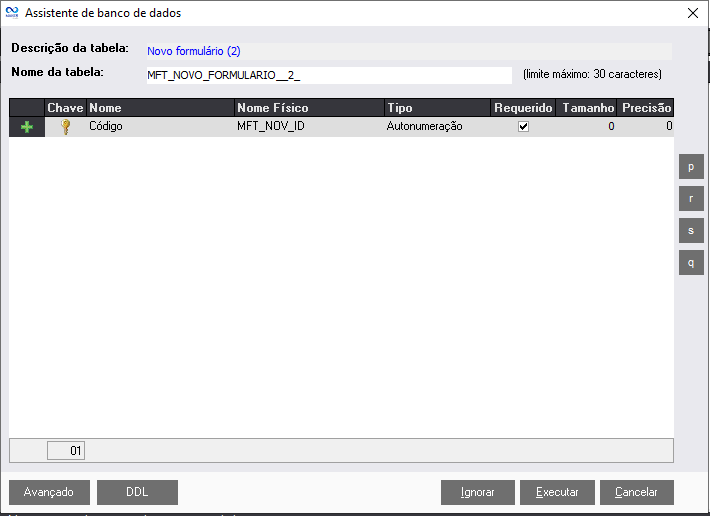Run with the Executar button
This screenshot has width=710, height=516.
pos(557,492)
